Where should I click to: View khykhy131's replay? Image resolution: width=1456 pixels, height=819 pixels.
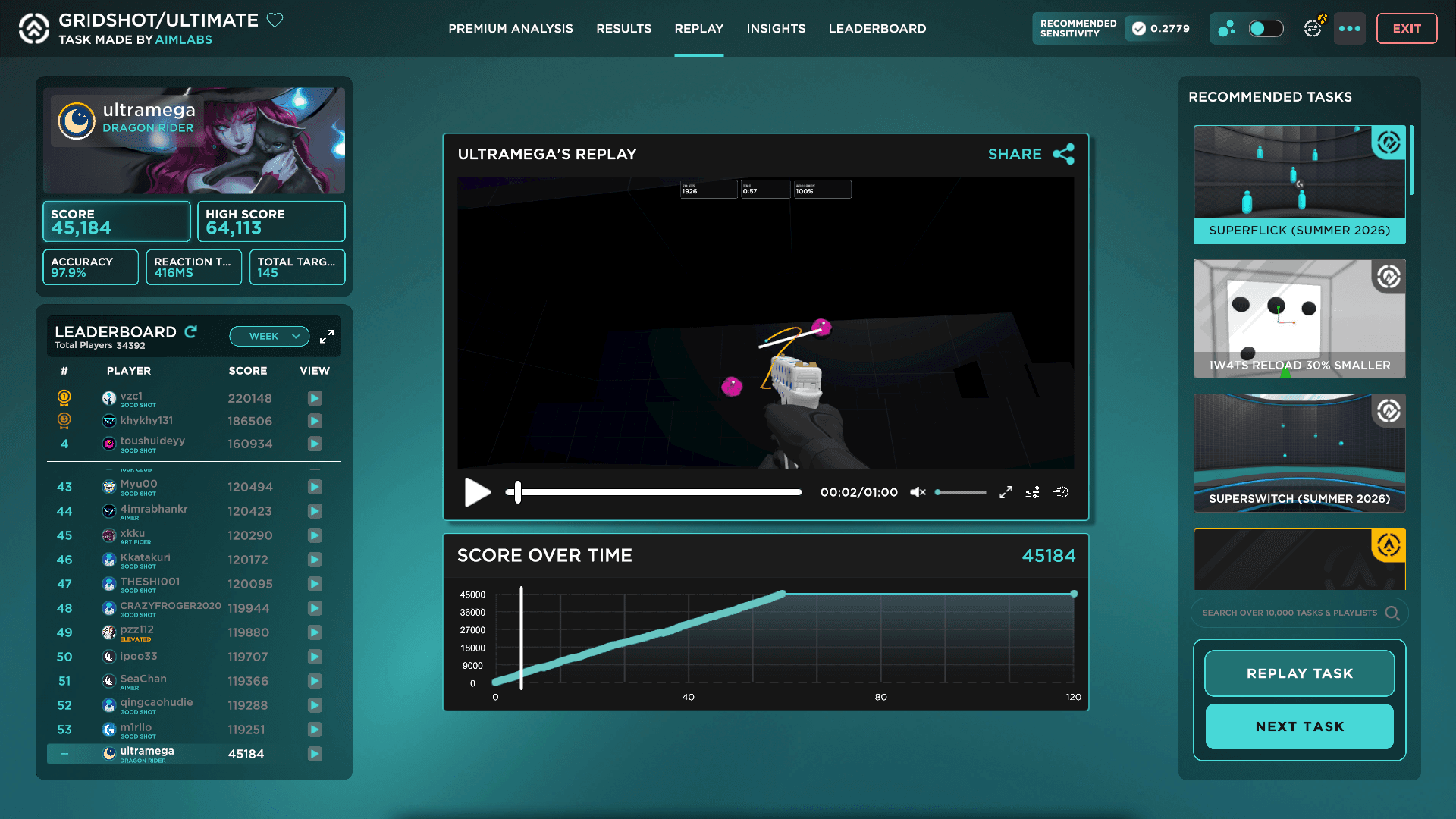315,421
